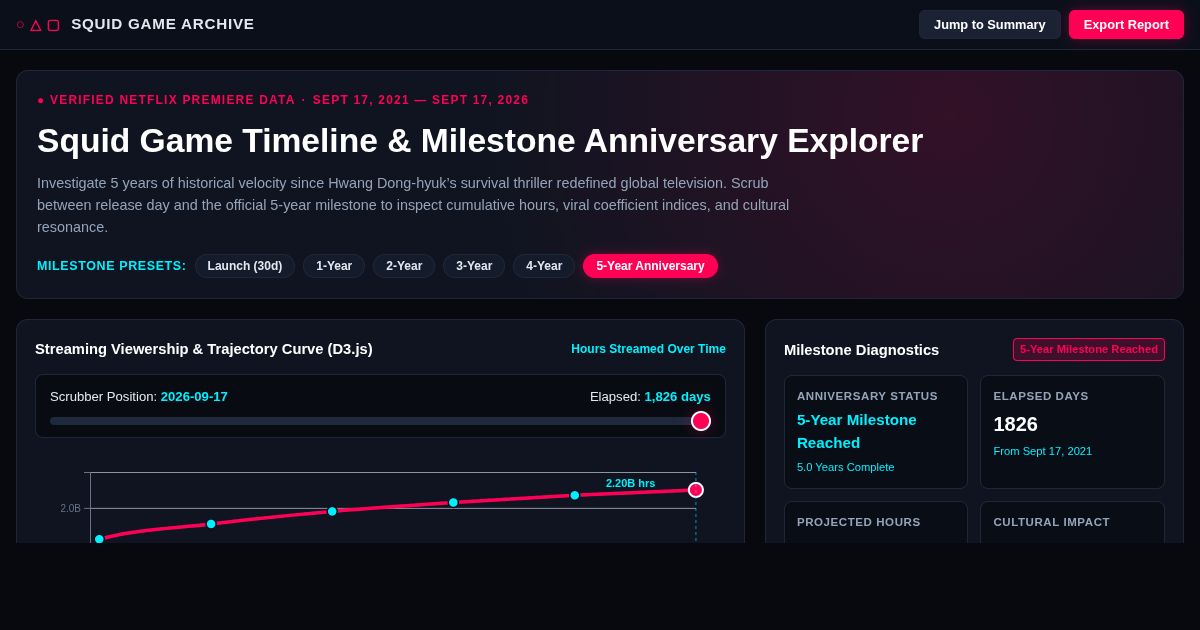Click the 2.20B hrs chart label
The width and height of the screenshot is (1200, 630).
(x=630, y=483)
